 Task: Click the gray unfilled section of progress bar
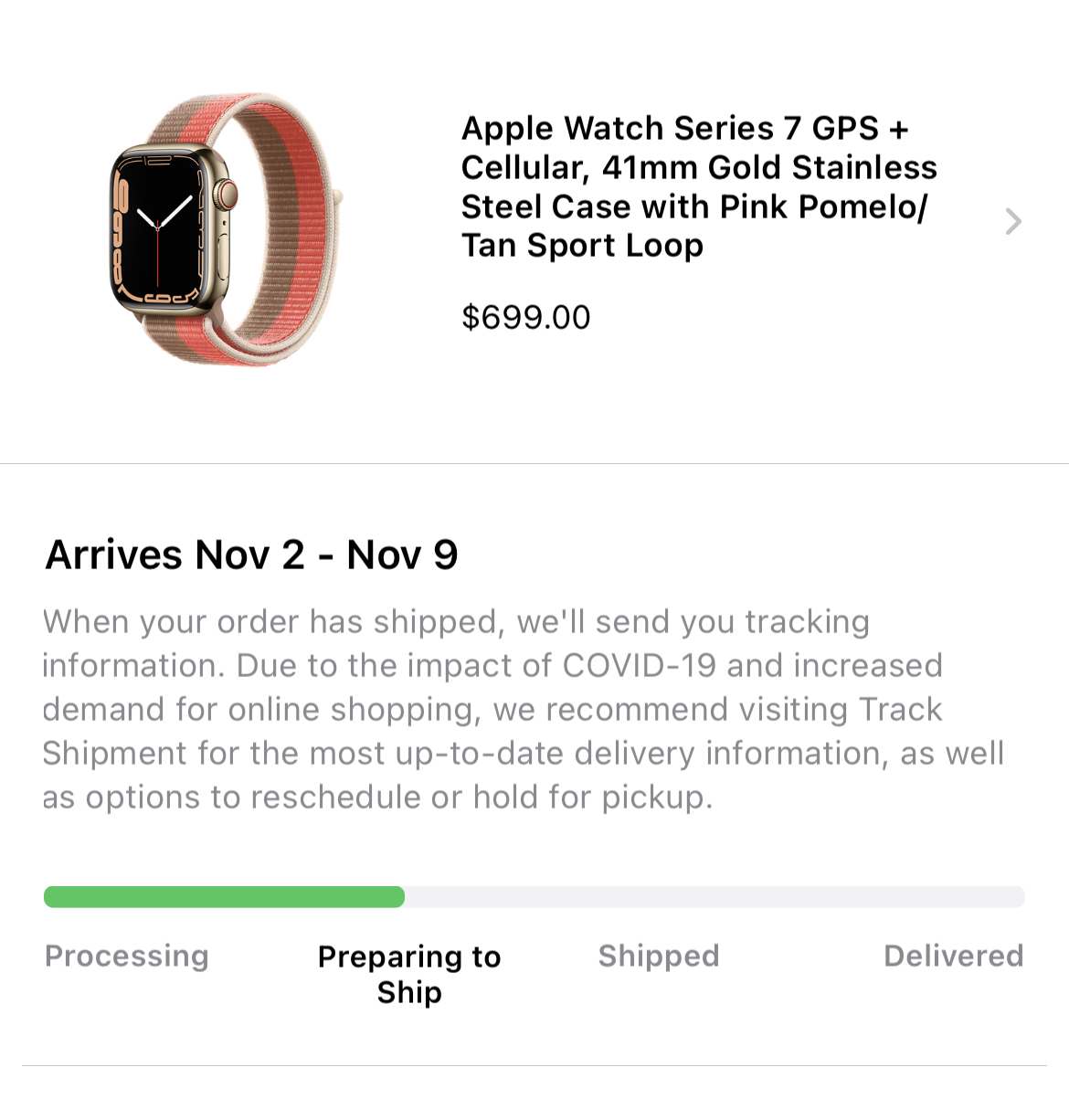coord(714,897)
